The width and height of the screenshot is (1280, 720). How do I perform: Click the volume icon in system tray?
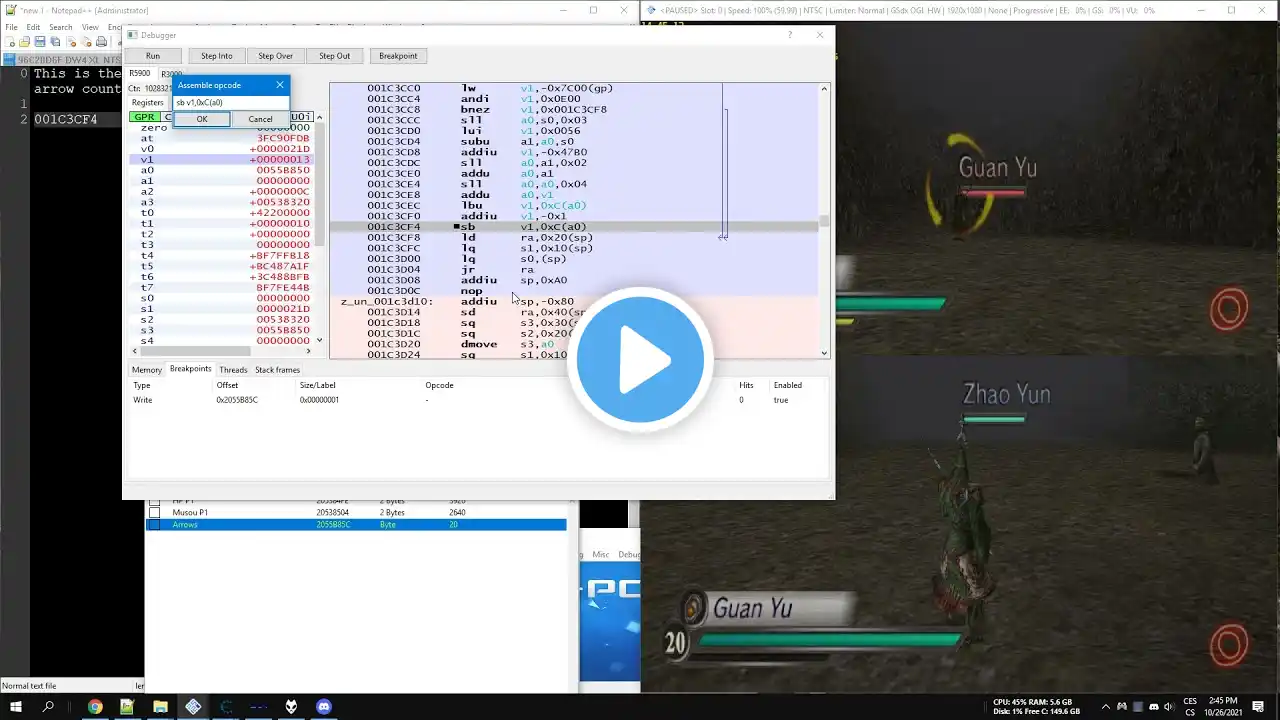click(1168, 707)
